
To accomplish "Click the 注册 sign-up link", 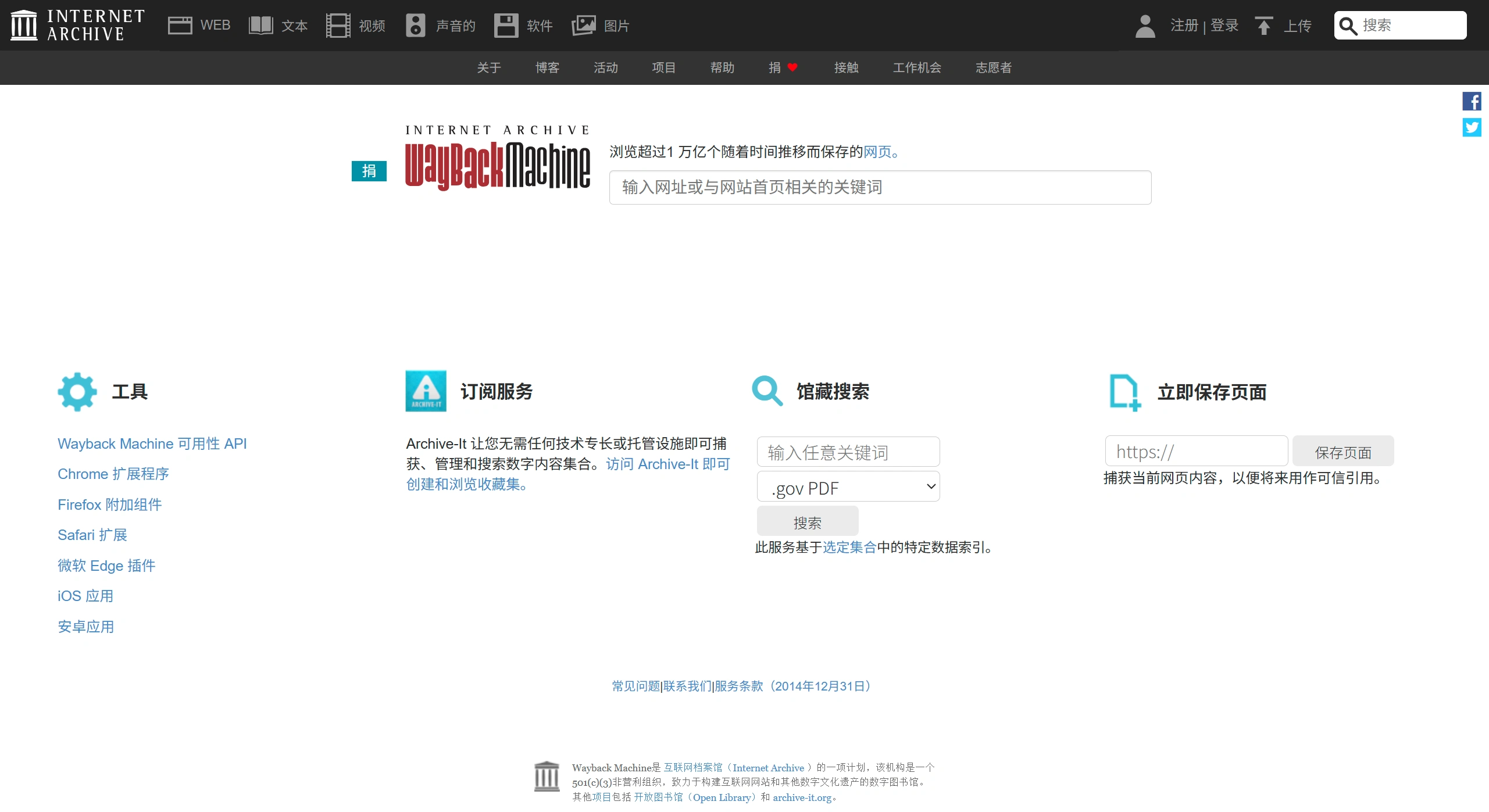I will (1184, 26).
